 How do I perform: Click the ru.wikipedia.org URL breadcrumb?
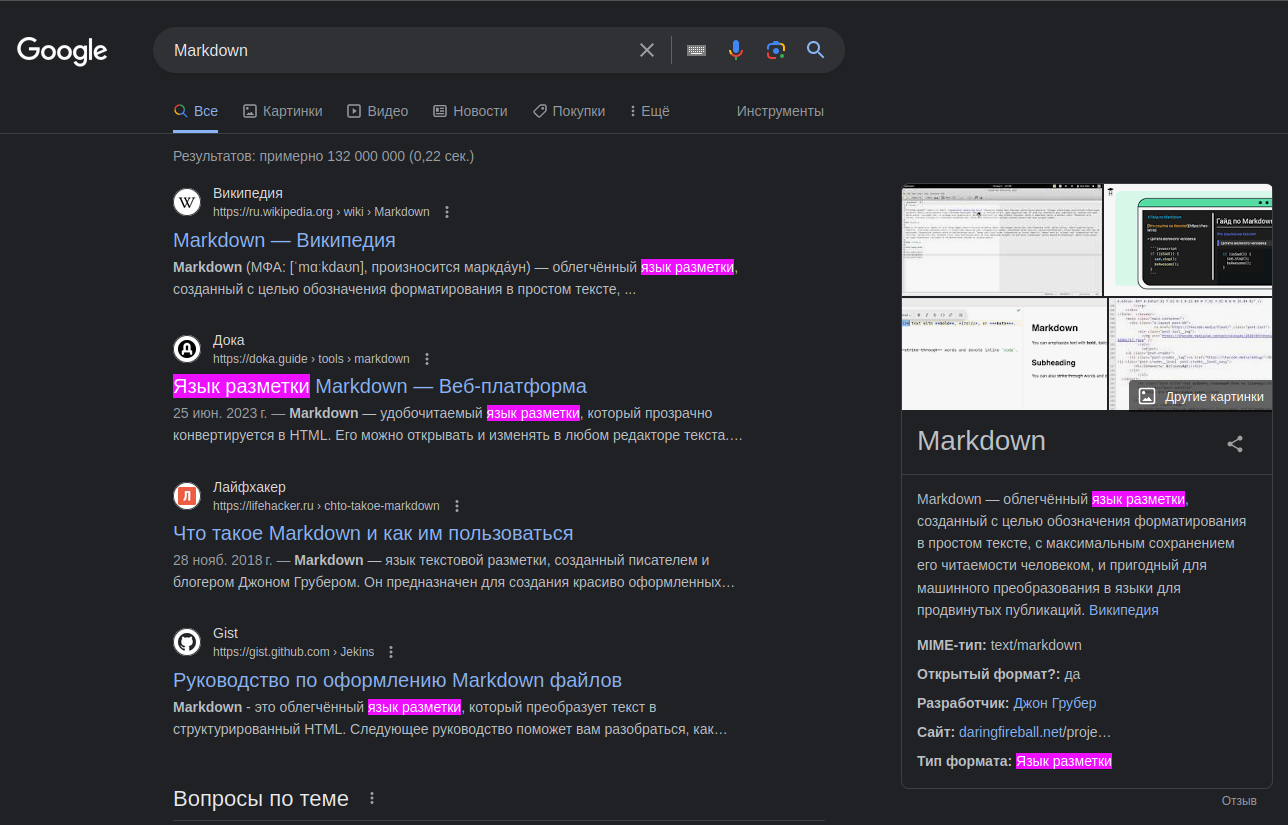[321, 212]
